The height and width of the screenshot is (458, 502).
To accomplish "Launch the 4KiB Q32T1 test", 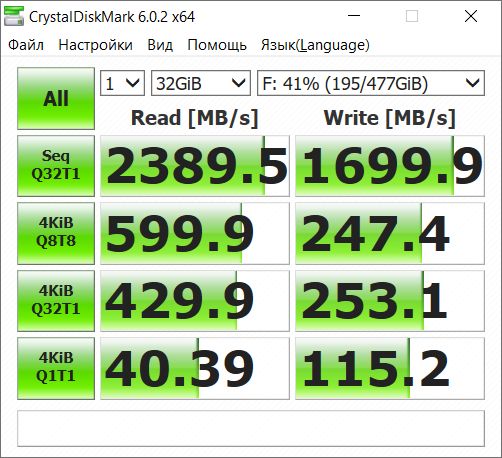I will point(56,301).
